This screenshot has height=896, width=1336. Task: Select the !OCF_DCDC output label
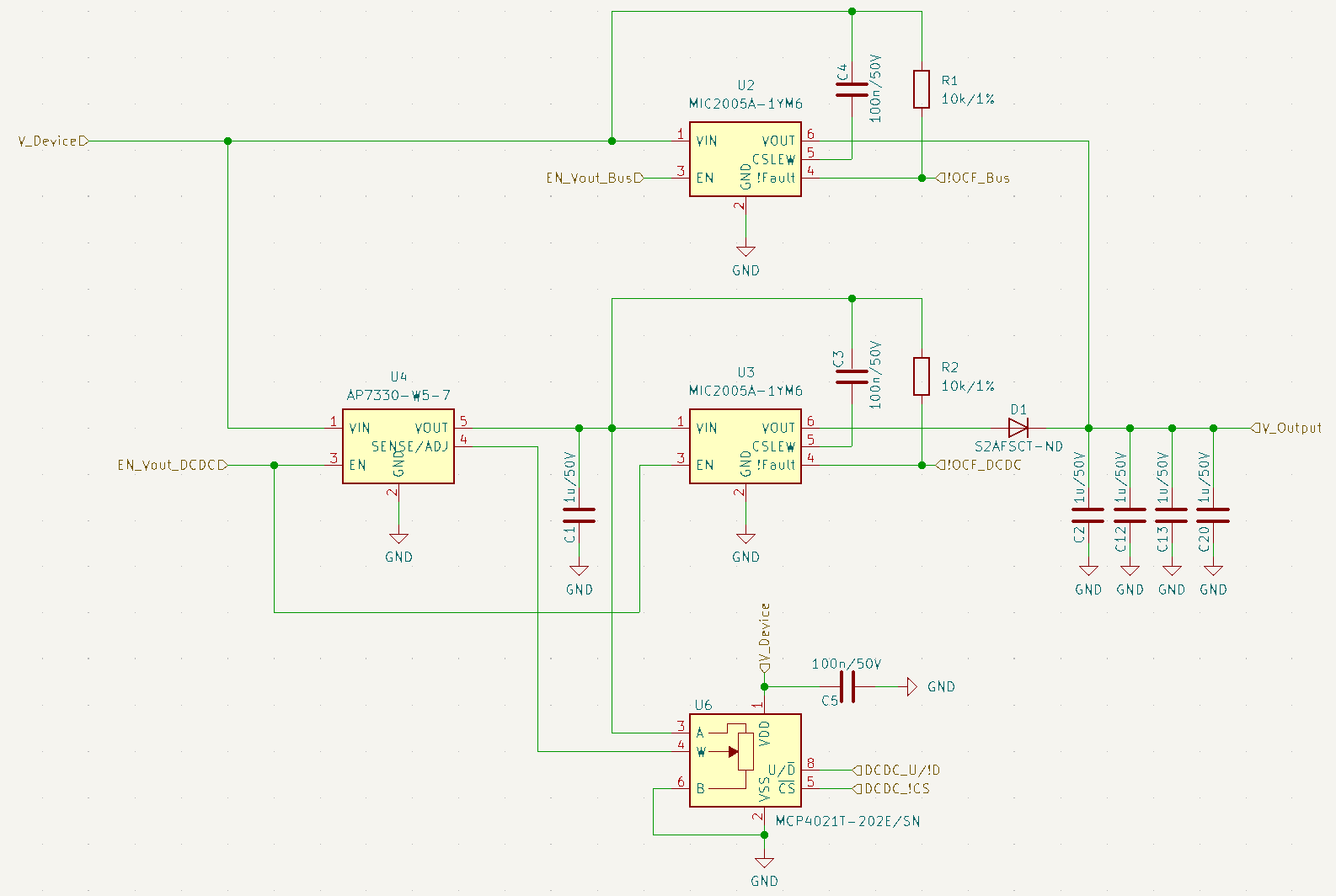[979, 465]
